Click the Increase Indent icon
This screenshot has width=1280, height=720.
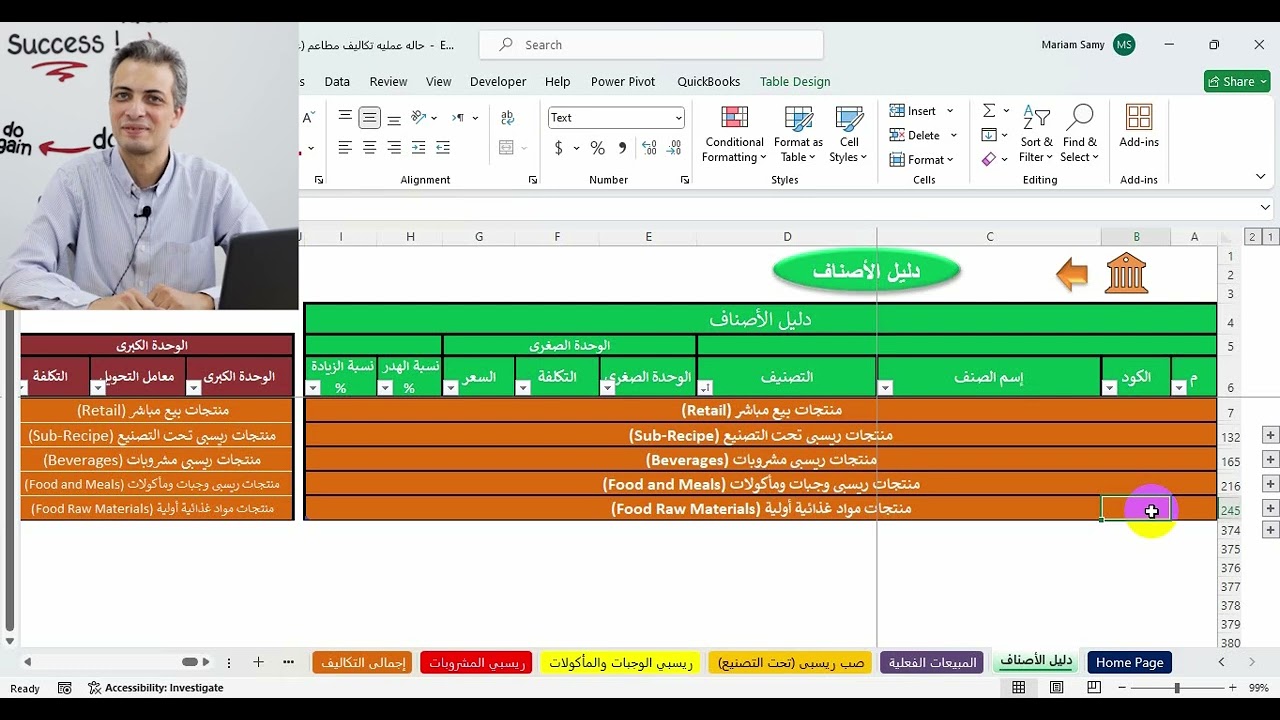click(x=443, y=148)
